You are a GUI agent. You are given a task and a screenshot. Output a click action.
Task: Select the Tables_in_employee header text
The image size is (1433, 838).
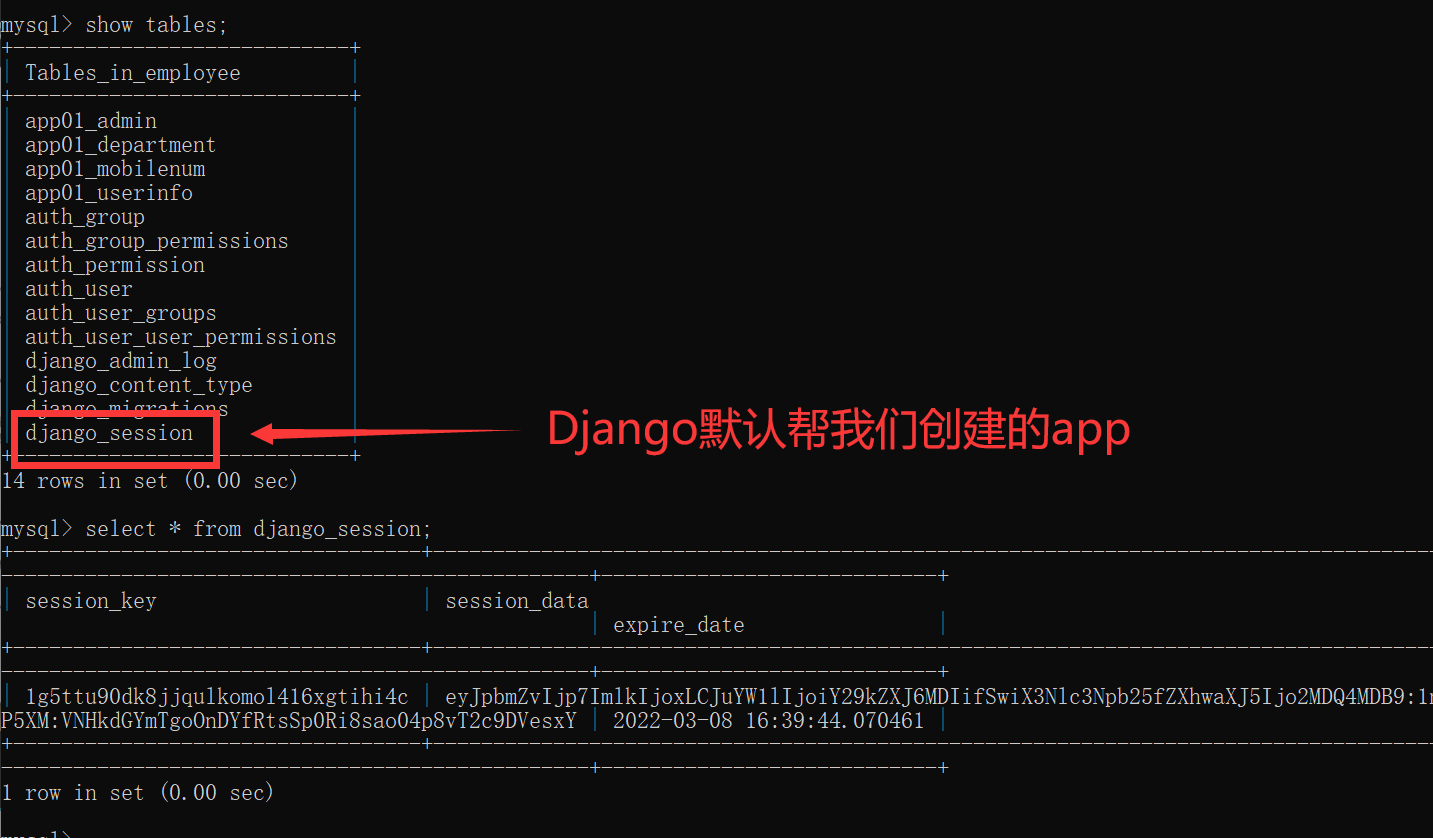(x=133, y=73)
